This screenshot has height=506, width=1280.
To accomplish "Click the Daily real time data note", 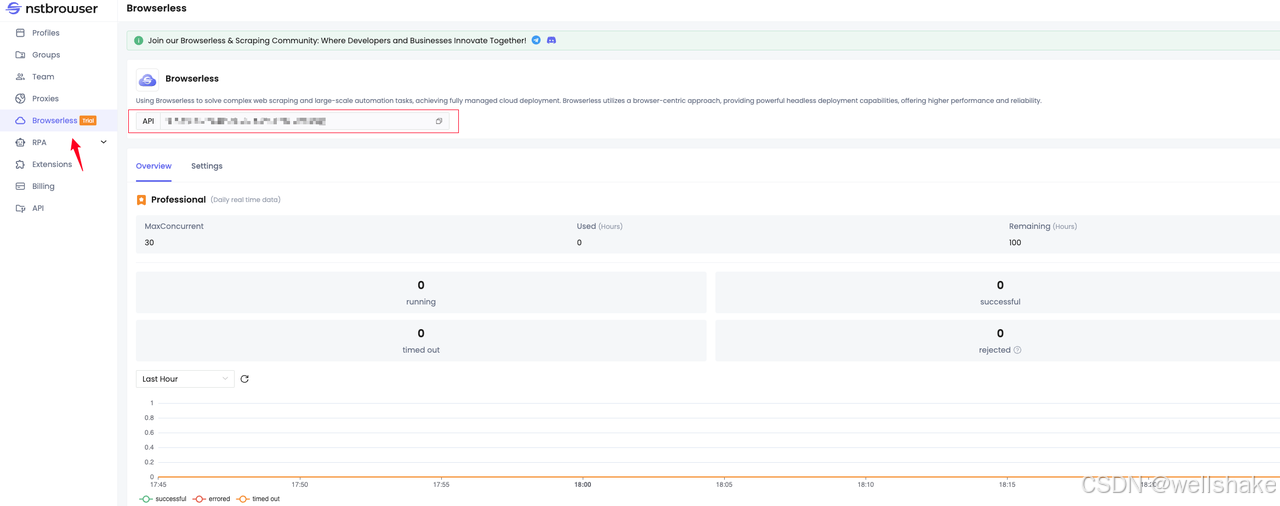I will 246,200.
